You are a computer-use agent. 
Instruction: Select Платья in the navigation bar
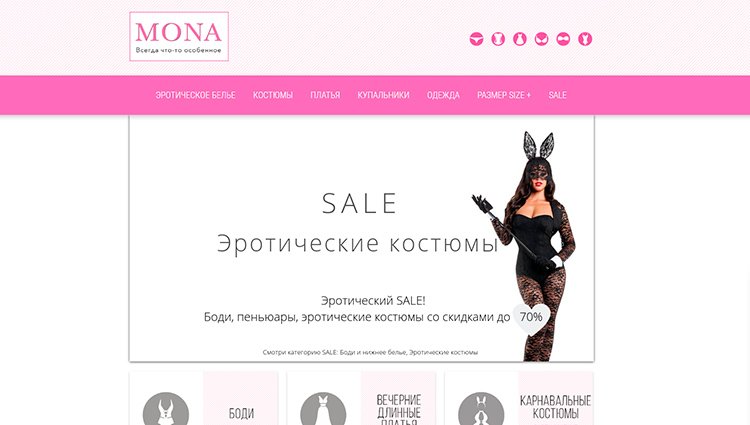tap(325, 95)
